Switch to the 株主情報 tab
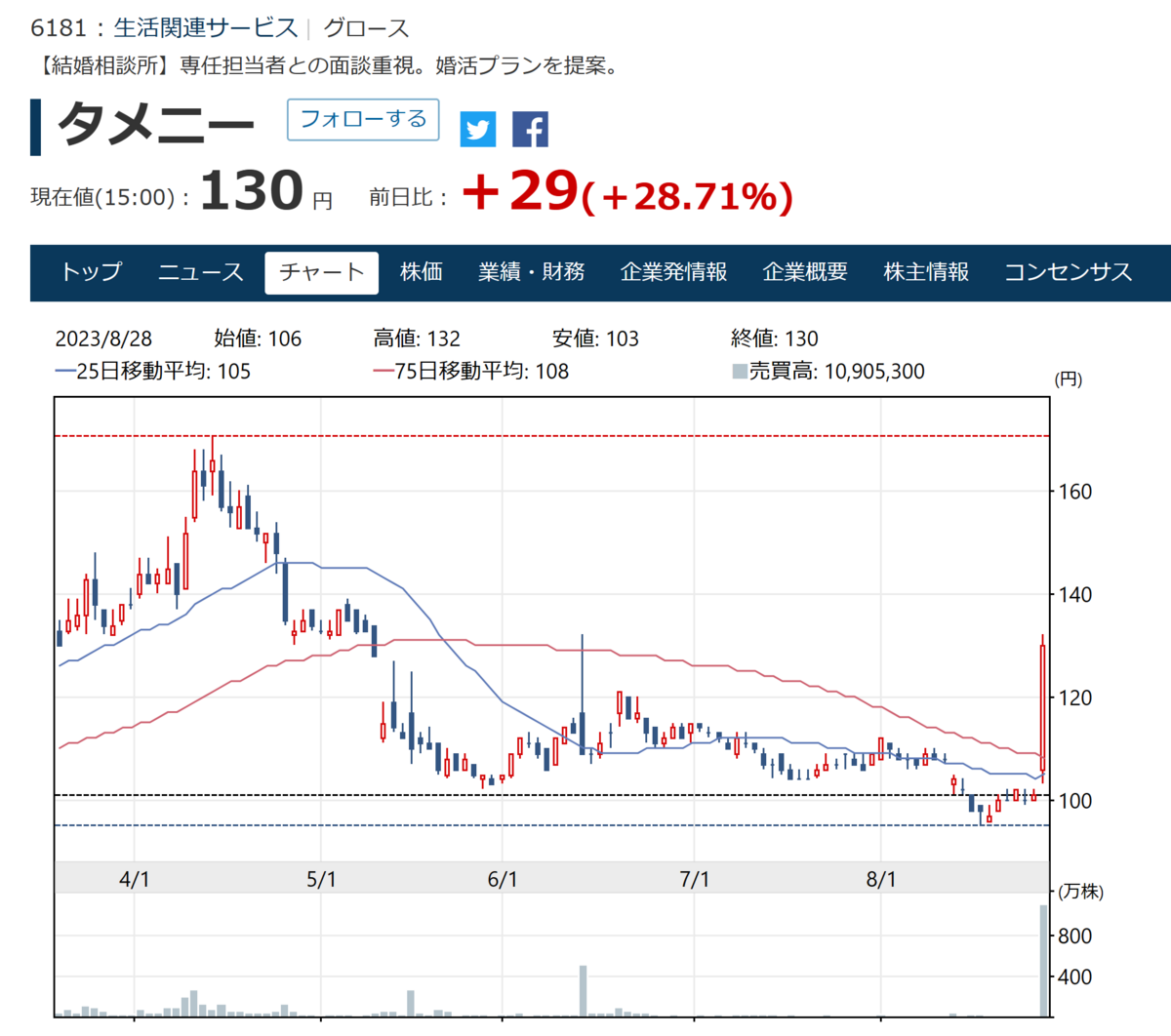1171x1036 pixels. point(926,272)
